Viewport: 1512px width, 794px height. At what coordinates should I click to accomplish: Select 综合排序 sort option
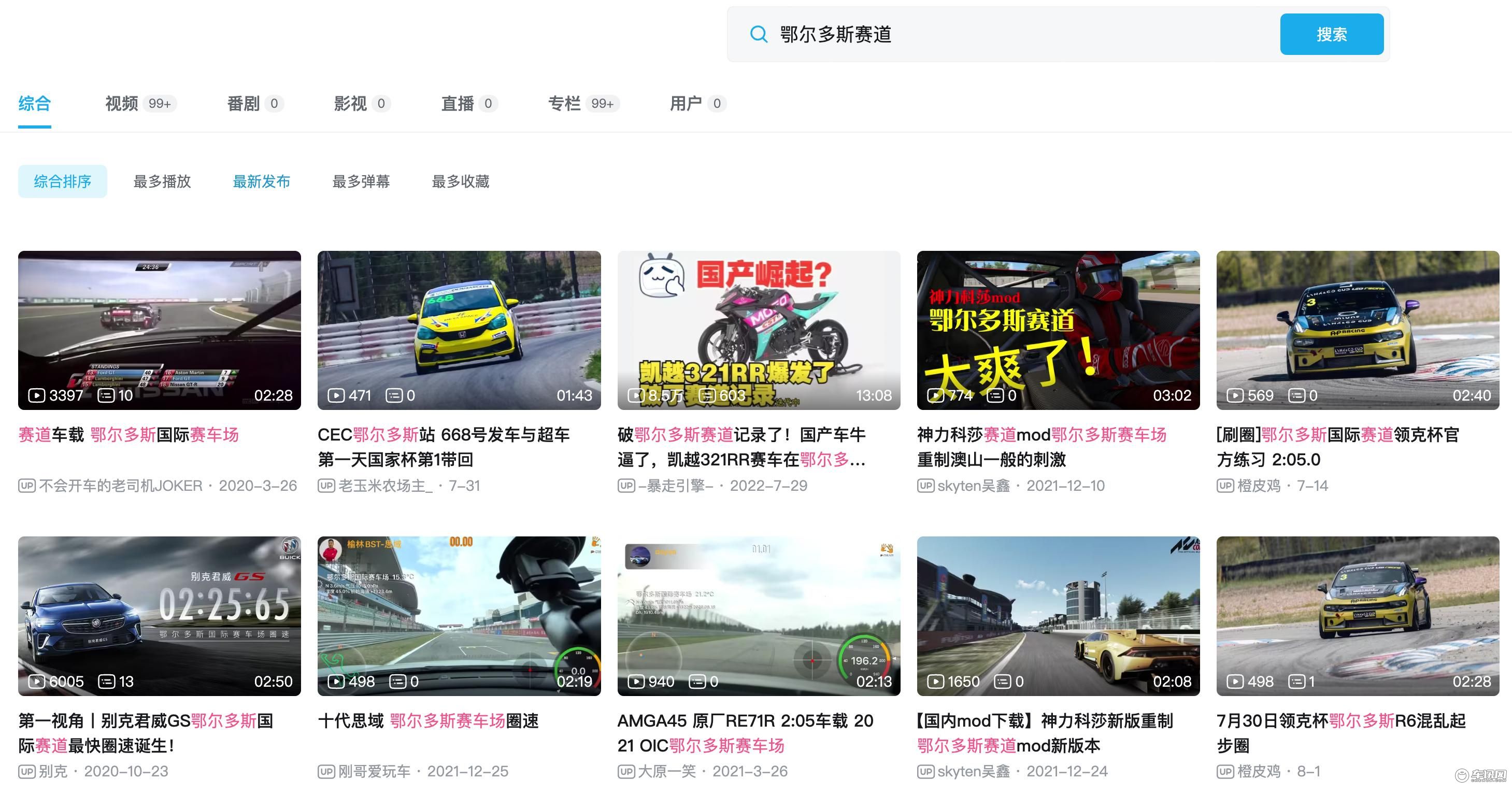63,181
